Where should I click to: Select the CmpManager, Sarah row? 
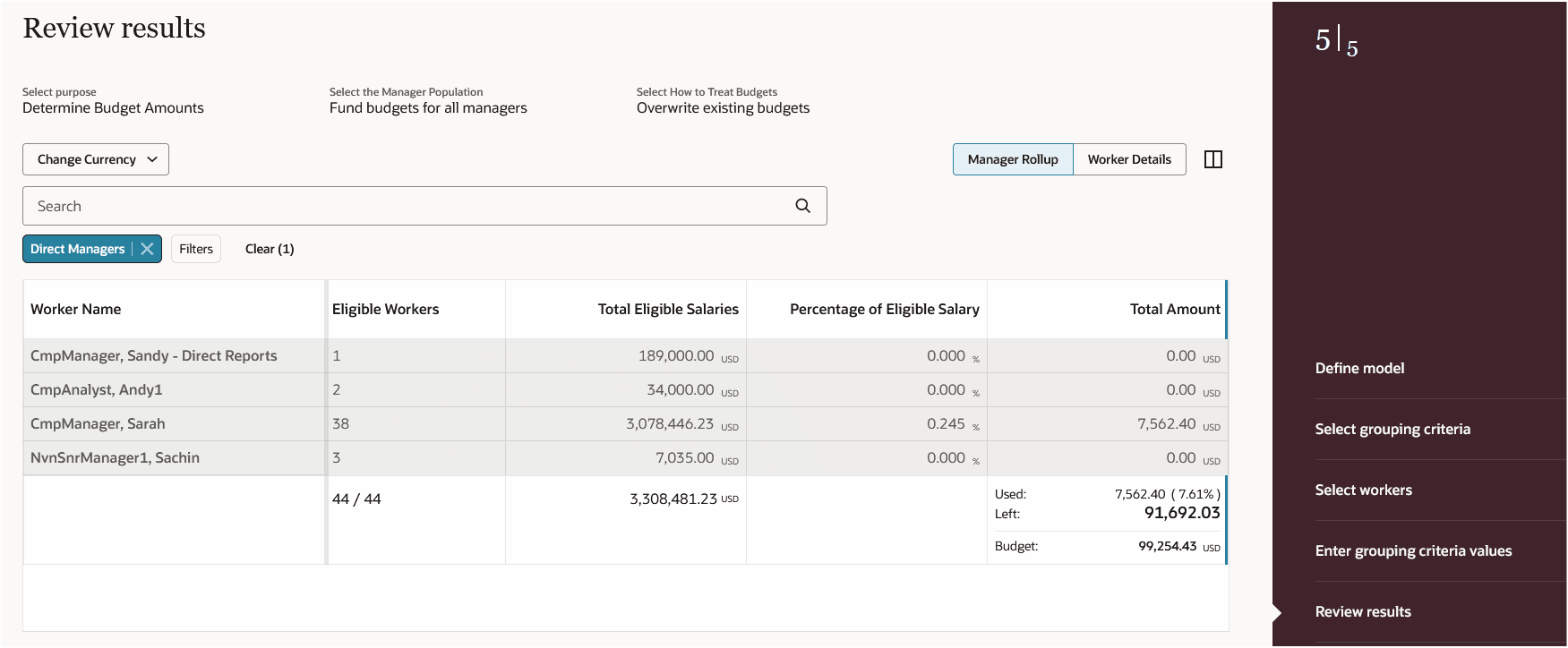pyautogui.click(x=98, y=423)
